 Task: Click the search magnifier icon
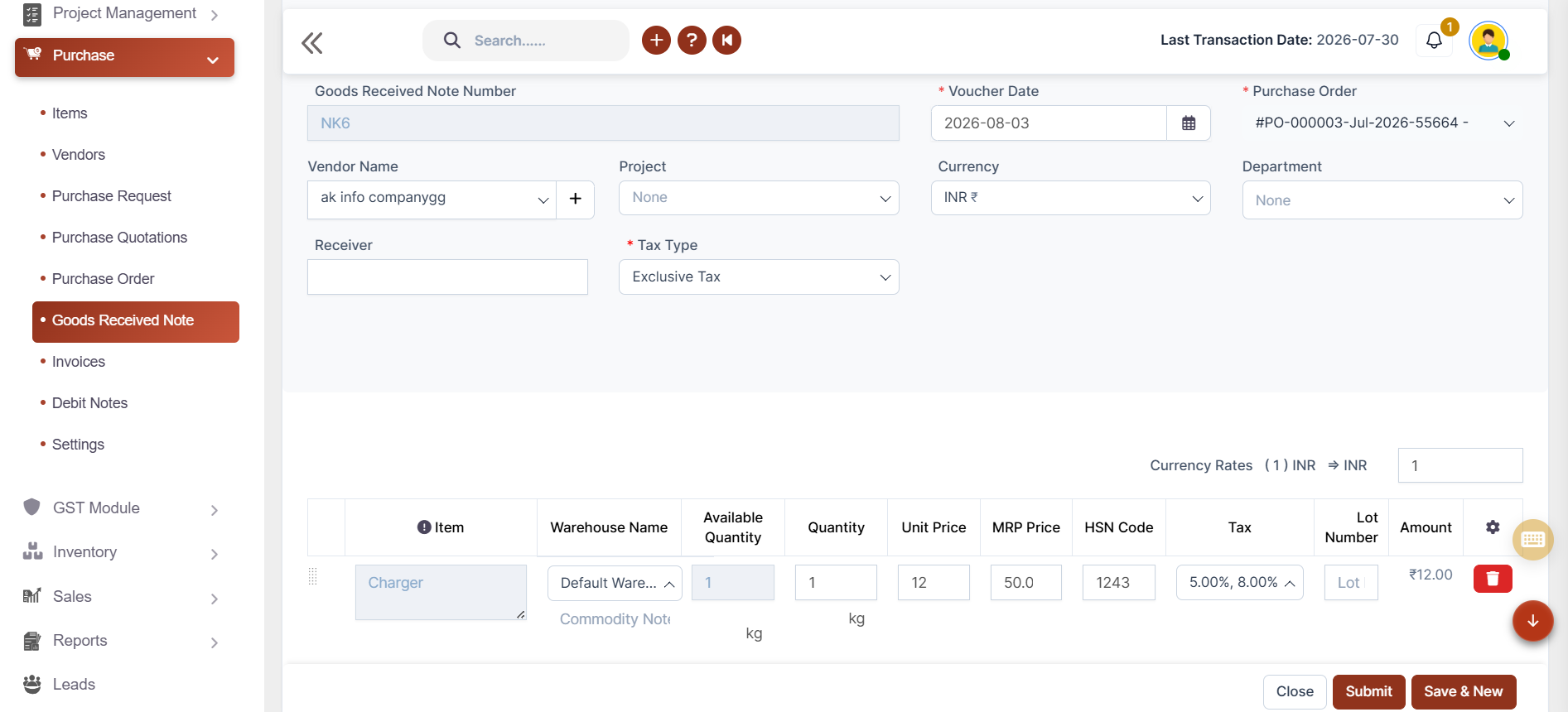point(452,41)
